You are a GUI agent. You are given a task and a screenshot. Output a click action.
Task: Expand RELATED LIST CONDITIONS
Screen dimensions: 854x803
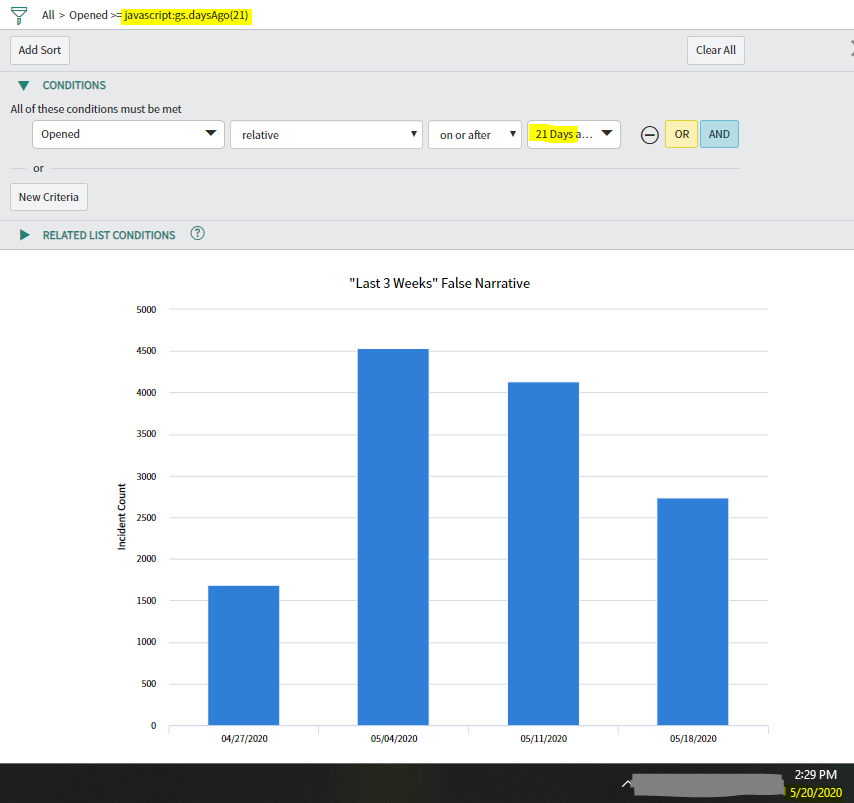[x=24, y=234]
